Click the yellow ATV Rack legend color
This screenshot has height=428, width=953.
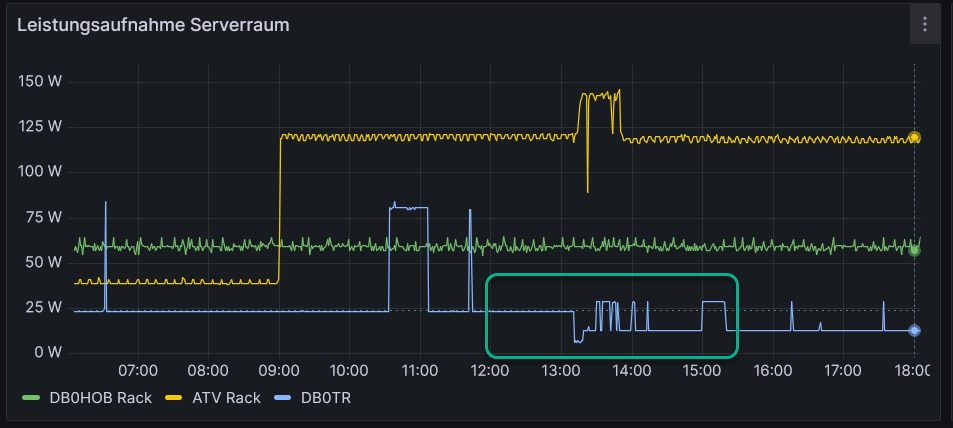pos(173,398)
